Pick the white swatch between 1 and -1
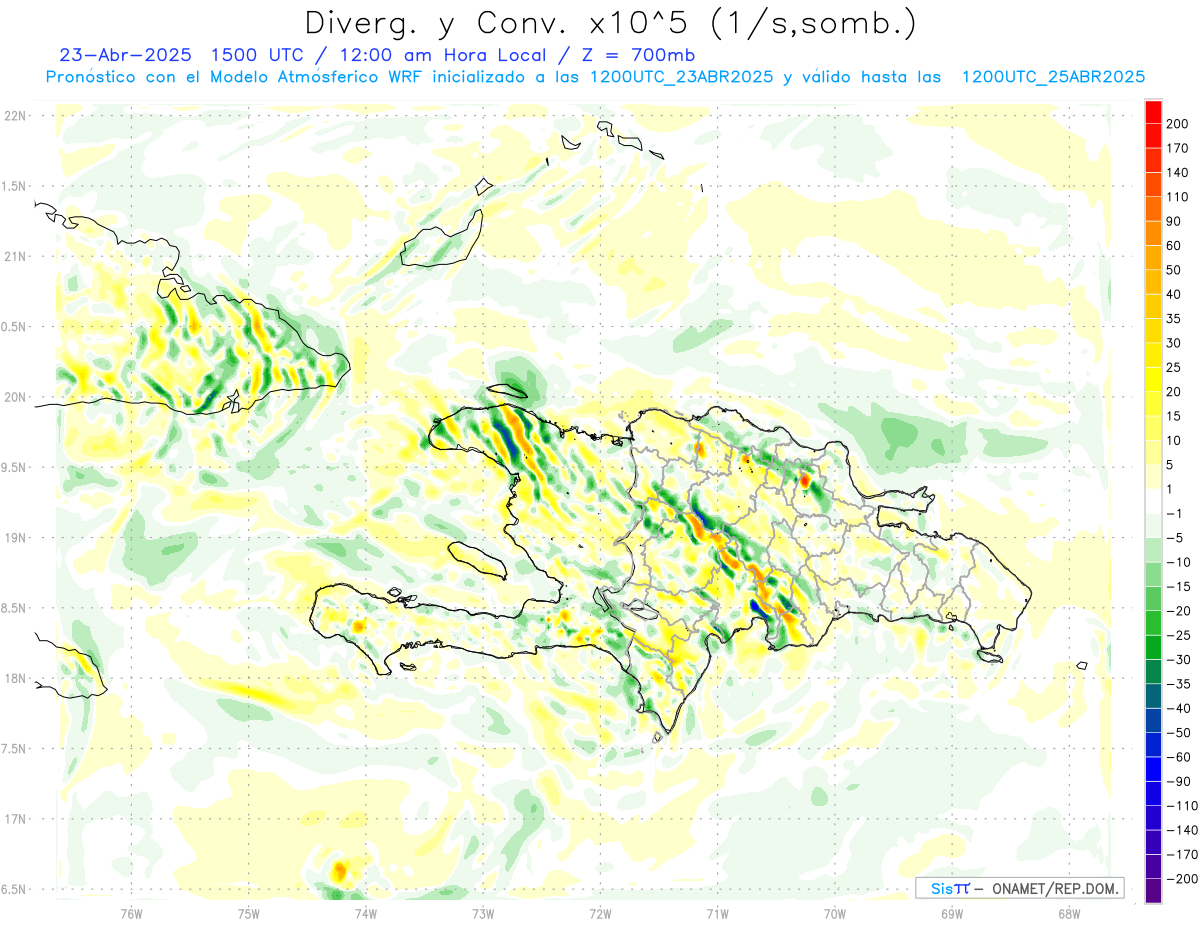Image resolution: width=1200 pixels, height=927 pixels. click(1153, 501)
